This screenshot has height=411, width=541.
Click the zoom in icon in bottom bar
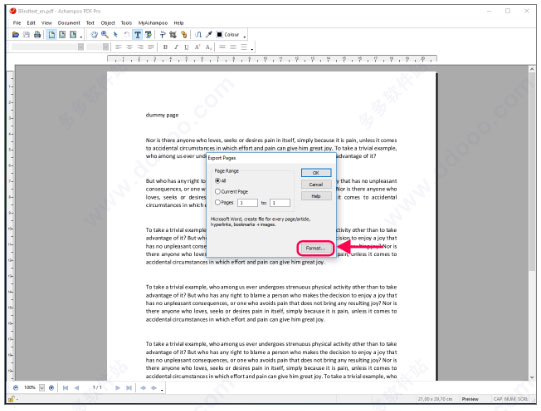[51, 388]
